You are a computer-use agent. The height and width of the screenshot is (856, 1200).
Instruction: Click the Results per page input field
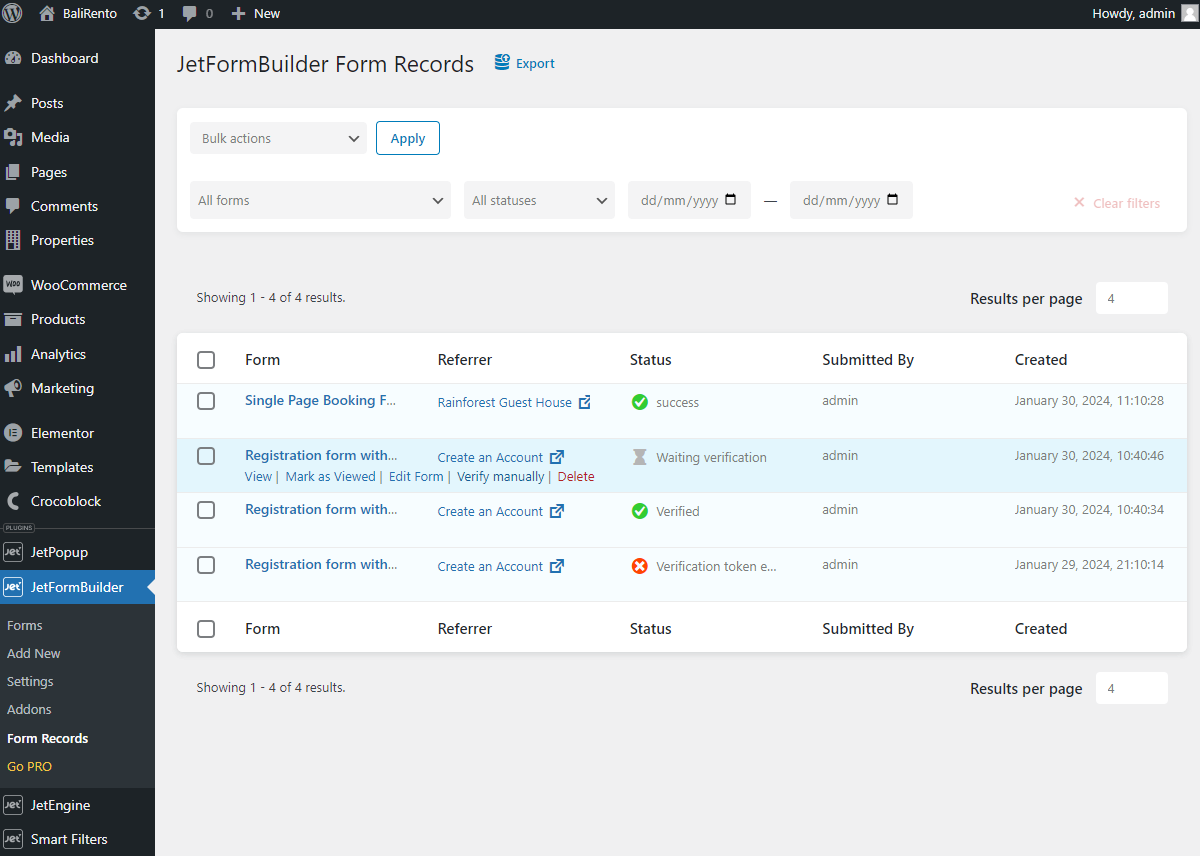point(1131,297)
